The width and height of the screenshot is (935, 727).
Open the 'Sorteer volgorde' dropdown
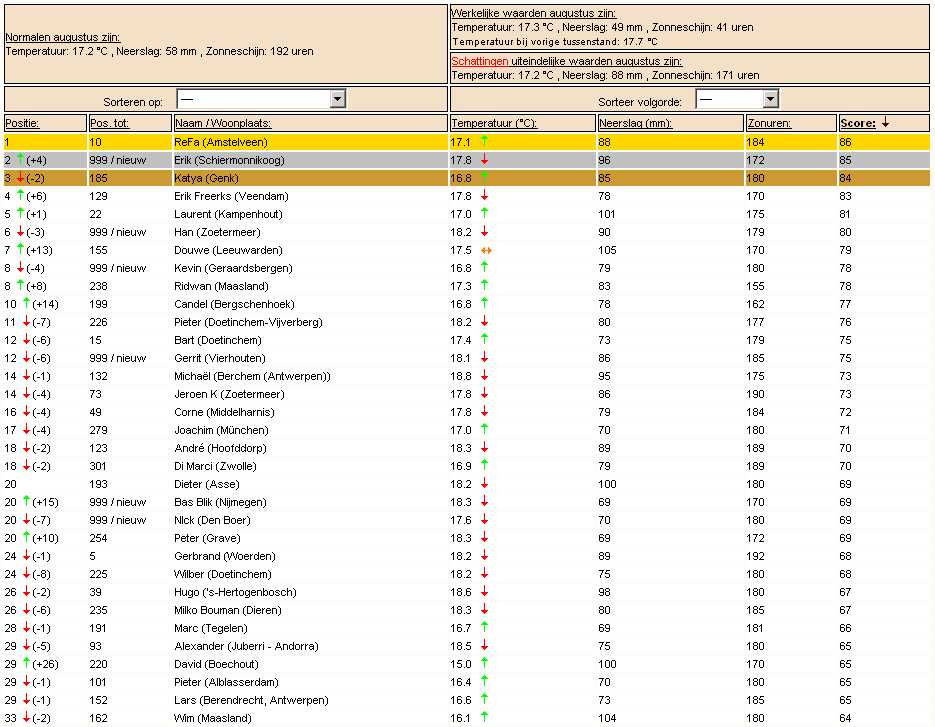coord(737,99)
